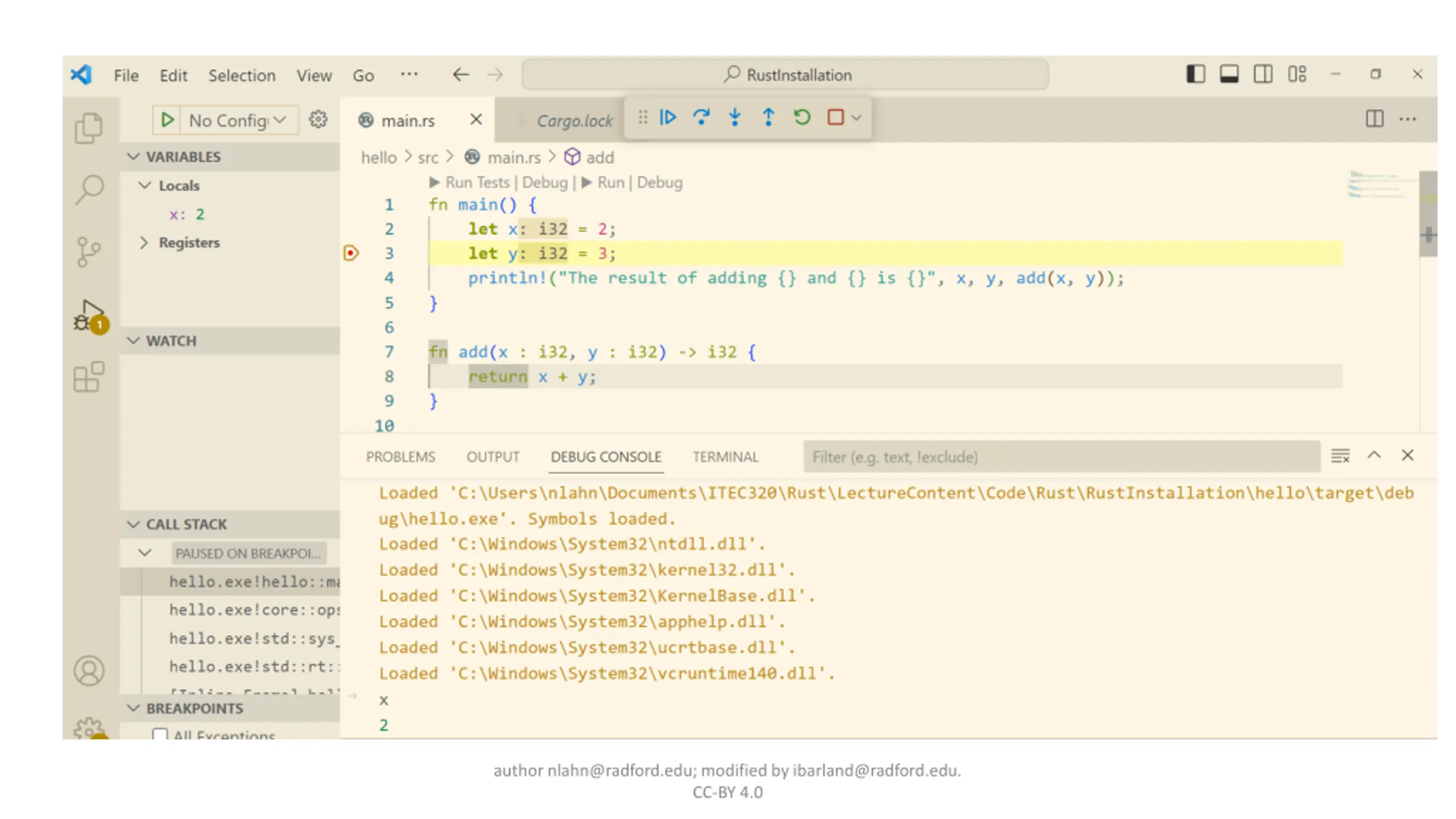The width and height of the screenshot is (1456, 819).
Task: Stop debugging with the red square
Action: (x=835, y=118)
